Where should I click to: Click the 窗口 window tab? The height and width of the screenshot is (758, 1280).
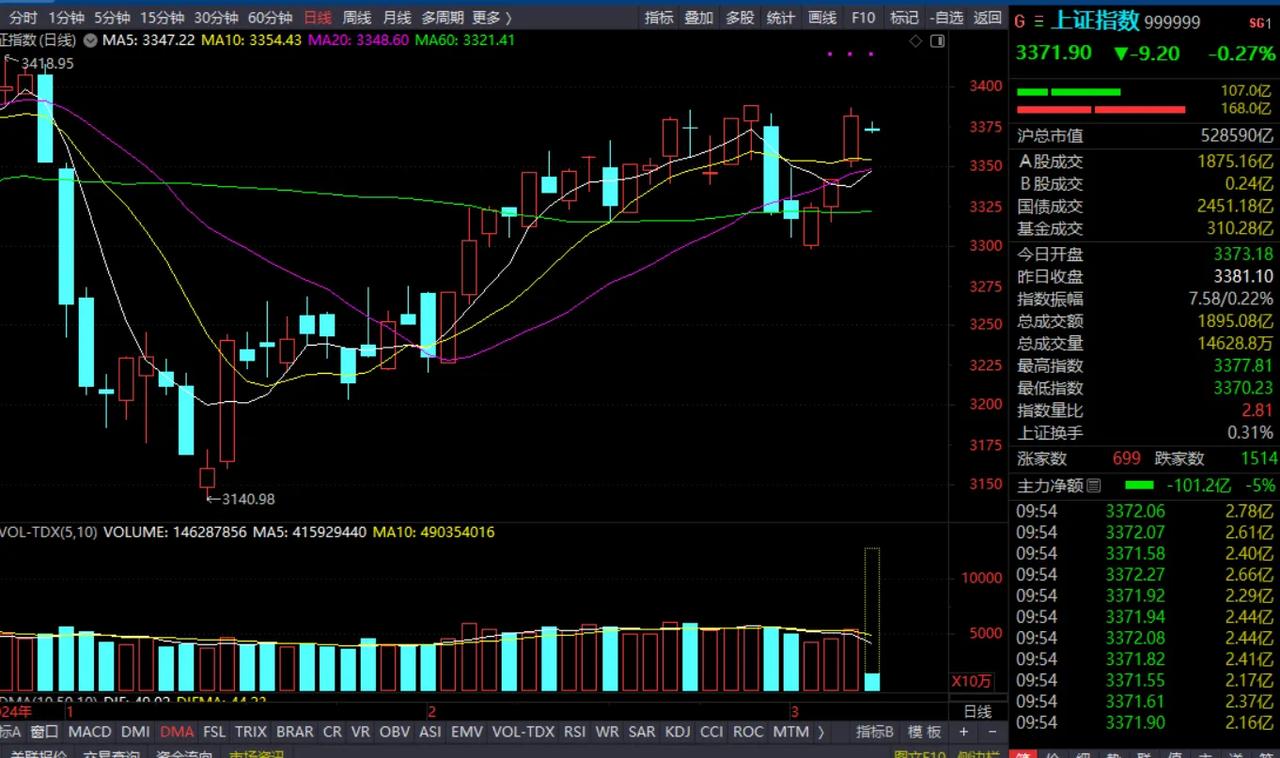pyautogui.click(x=45, y=732)
